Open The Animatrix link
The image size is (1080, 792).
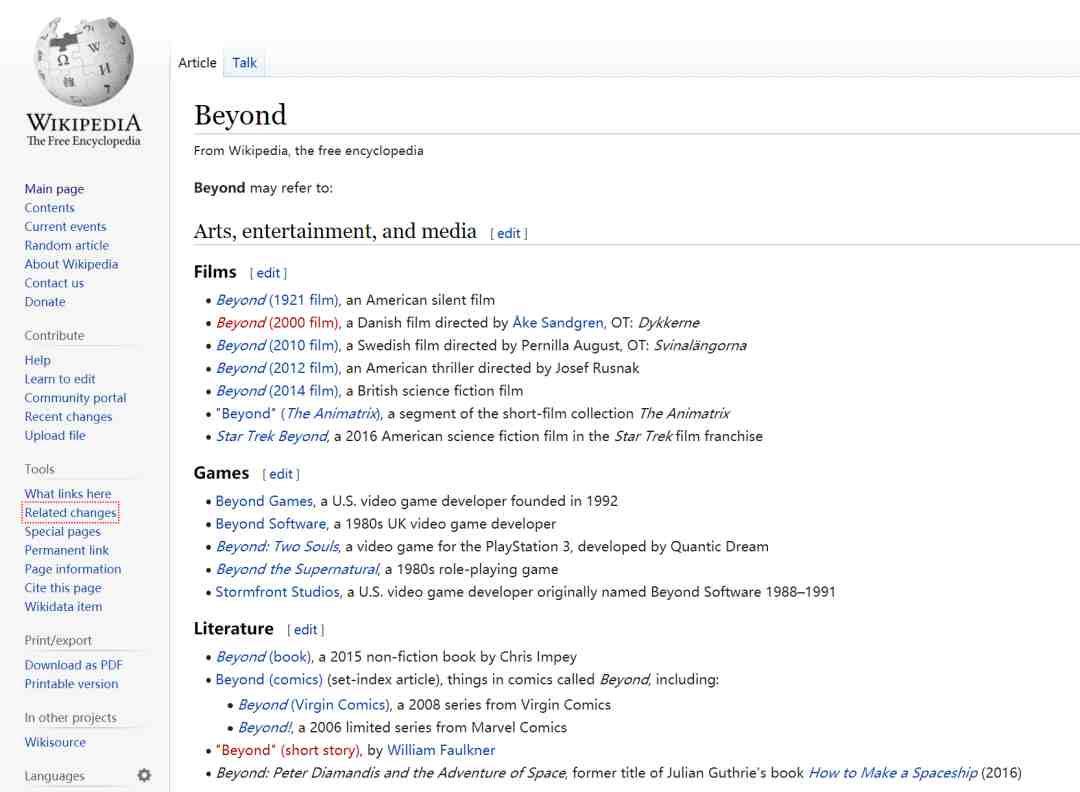pyautogui.click(x=332, y=414)
